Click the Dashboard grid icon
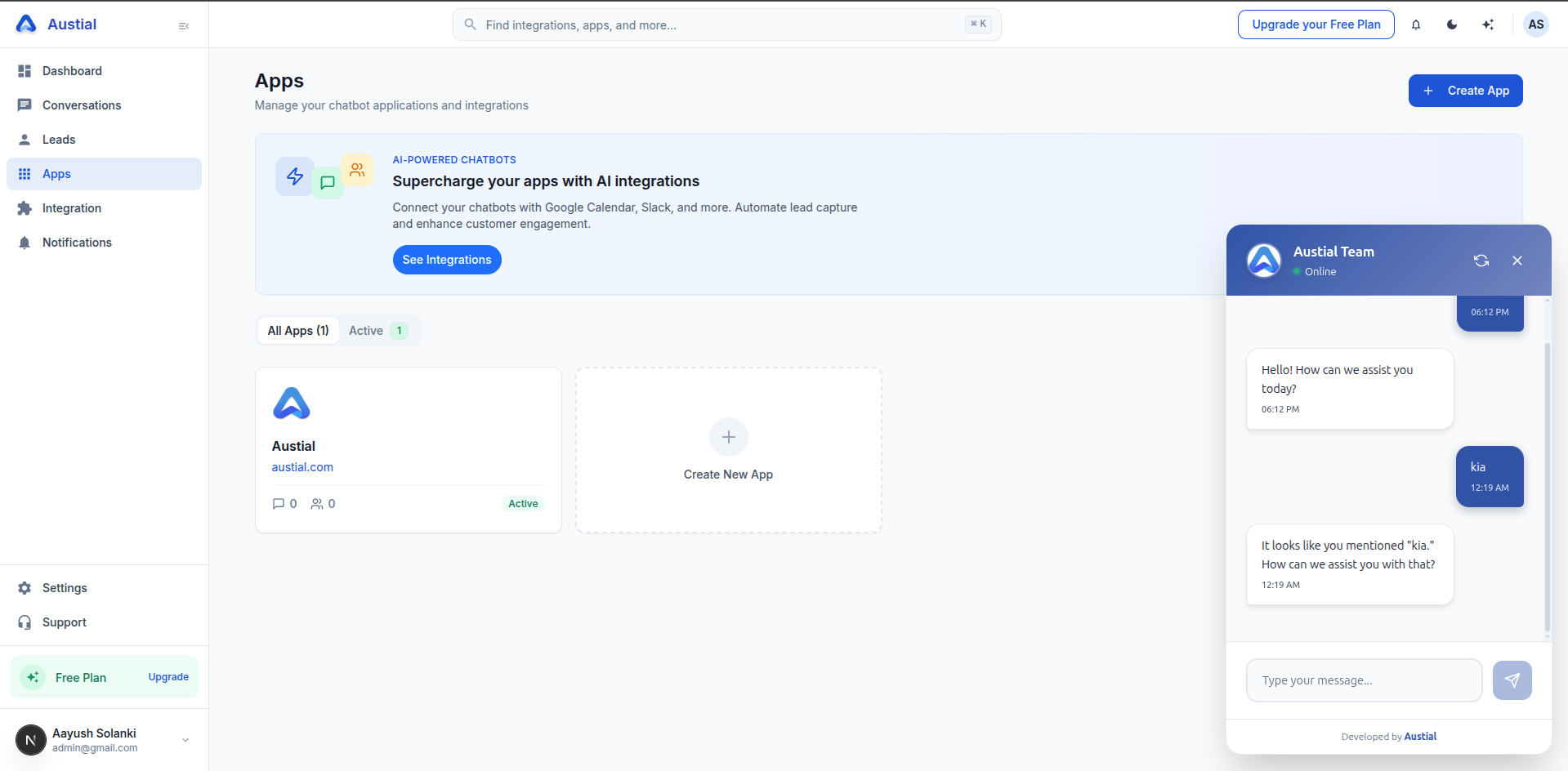The width and height of the screenshot is (1568, 771). [25, 71]
